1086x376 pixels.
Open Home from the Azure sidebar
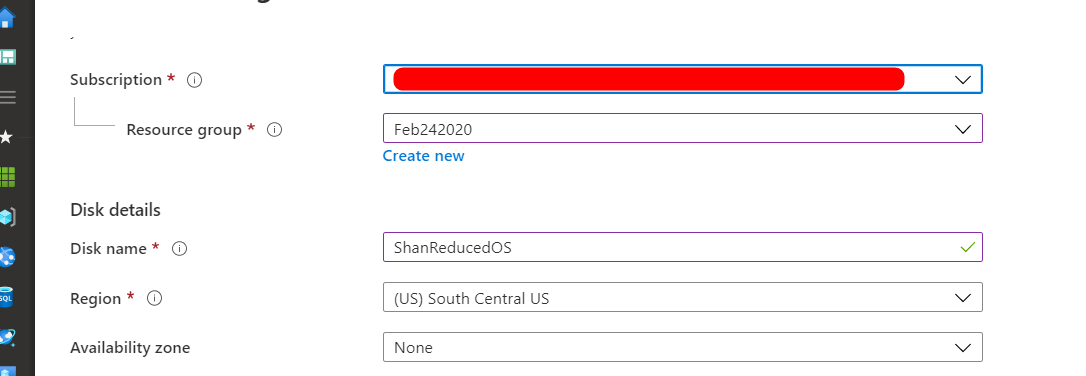tap(8, 19)
